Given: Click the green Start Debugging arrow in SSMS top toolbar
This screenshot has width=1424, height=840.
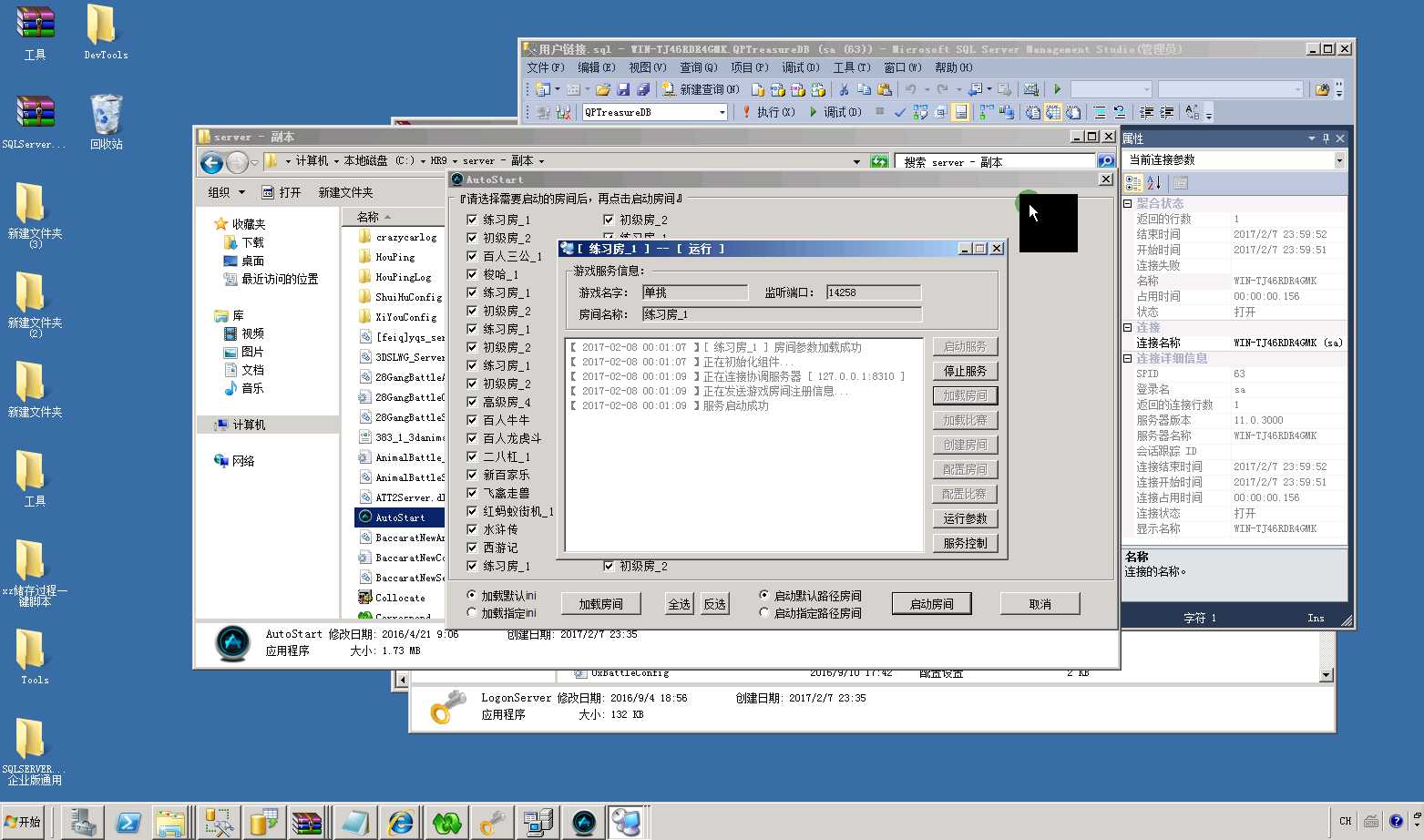Looking at the screenshot, I should (1057, 89).
